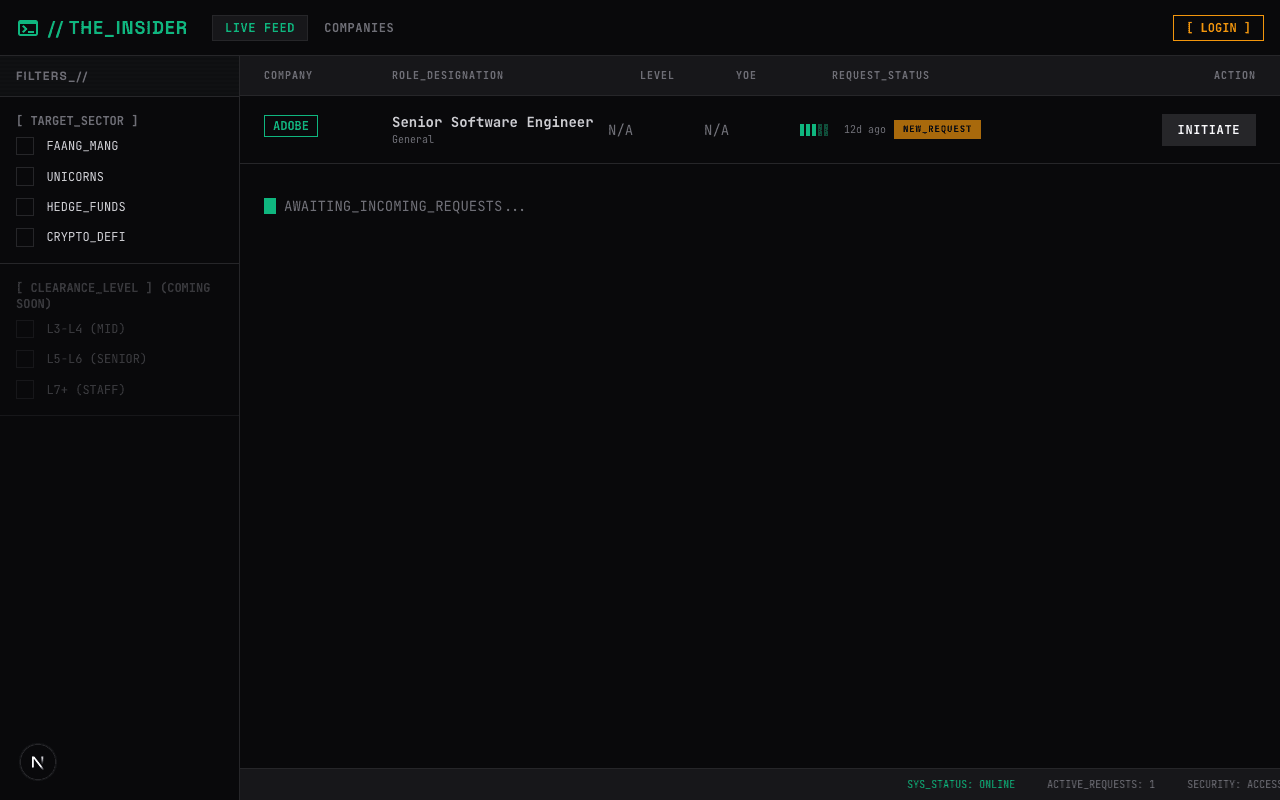This screenshot has width=1280, height=800.
Task: Click the NEW_REQUEST orange badge
Action: point(937,129)
